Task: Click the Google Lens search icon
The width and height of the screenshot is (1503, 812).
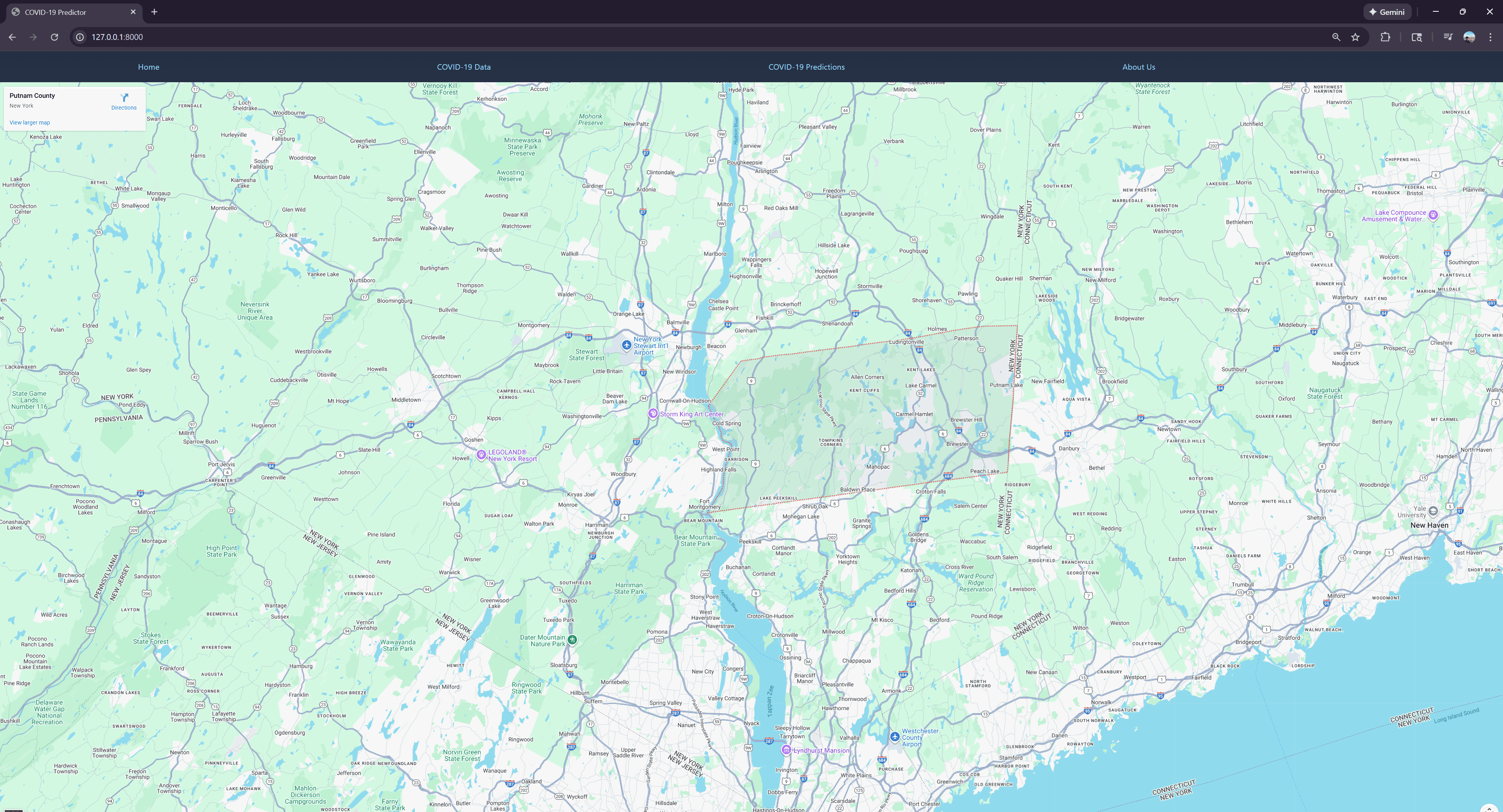Action: 1417,37
